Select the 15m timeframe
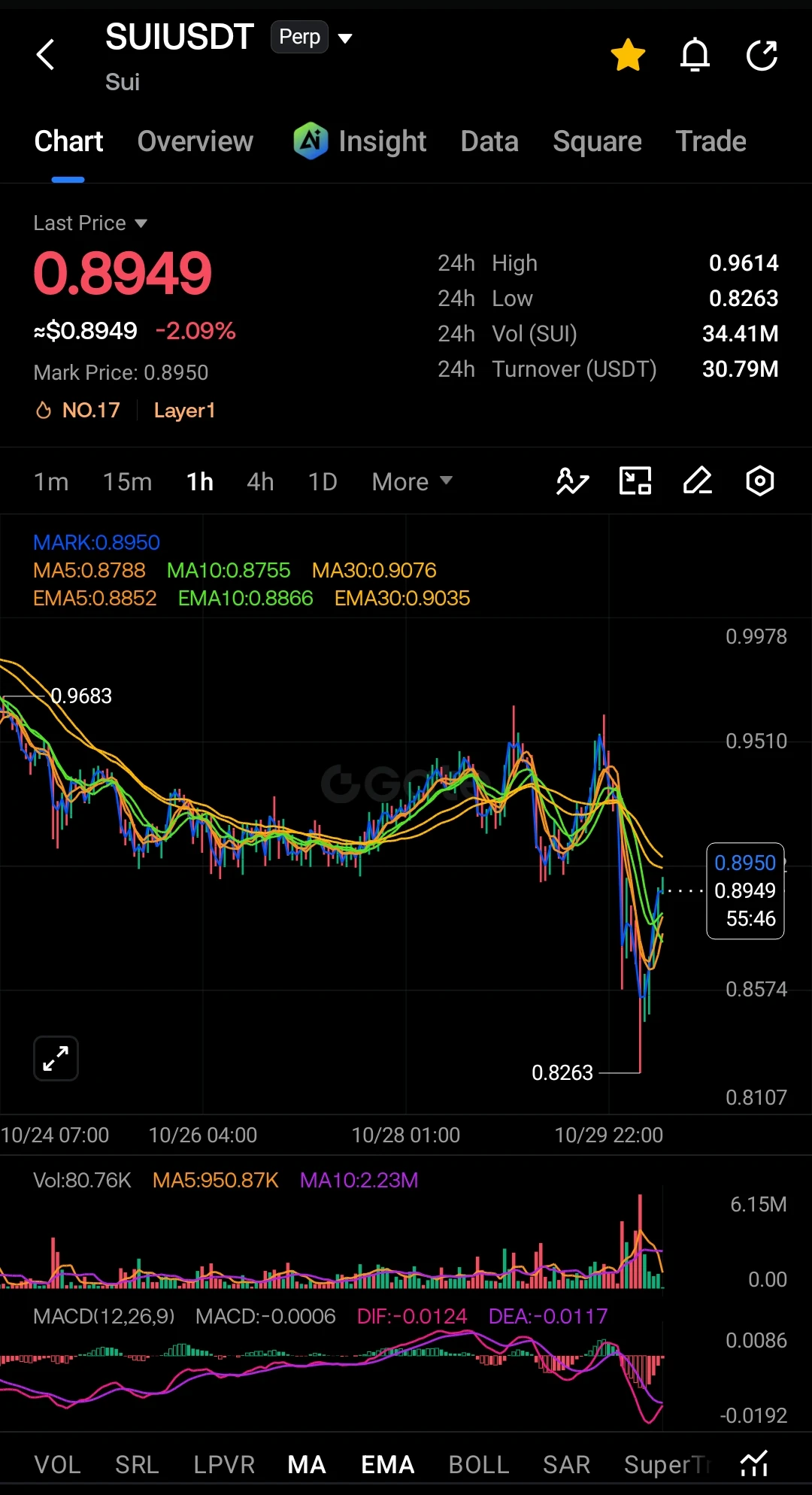Screen dimensions: 812x1495 click(x=127, y=482)
